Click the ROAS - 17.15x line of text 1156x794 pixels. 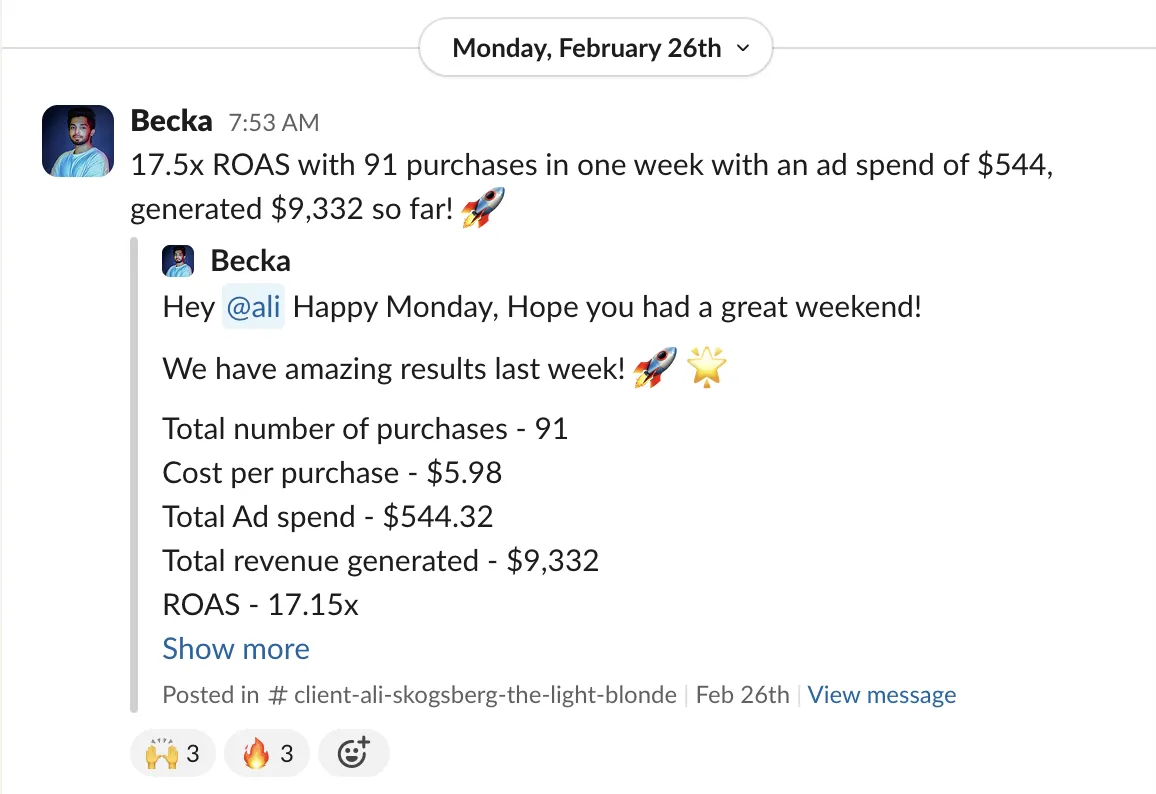click(261, 605)
